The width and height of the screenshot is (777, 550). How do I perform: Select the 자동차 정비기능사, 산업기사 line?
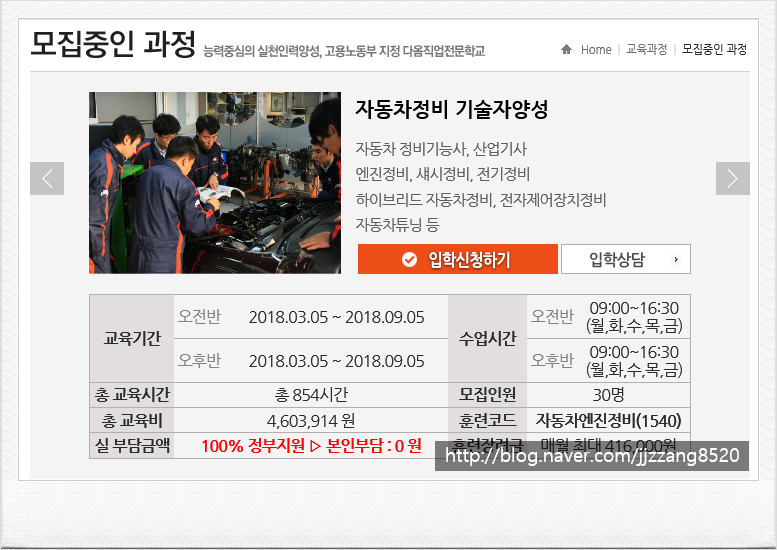[441, 149]
